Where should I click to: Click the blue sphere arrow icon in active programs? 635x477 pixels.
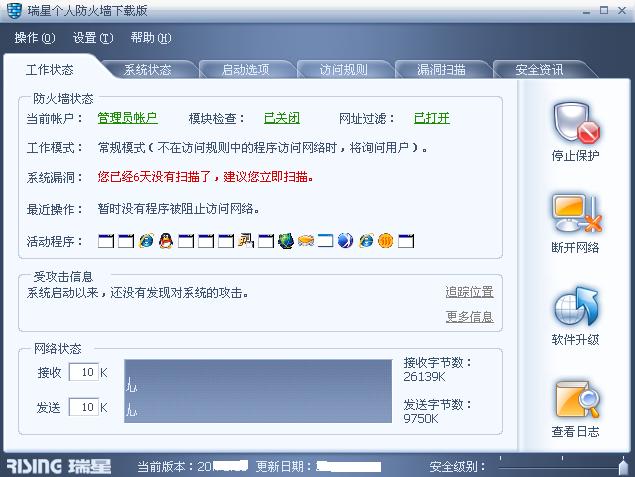[345, 241]
